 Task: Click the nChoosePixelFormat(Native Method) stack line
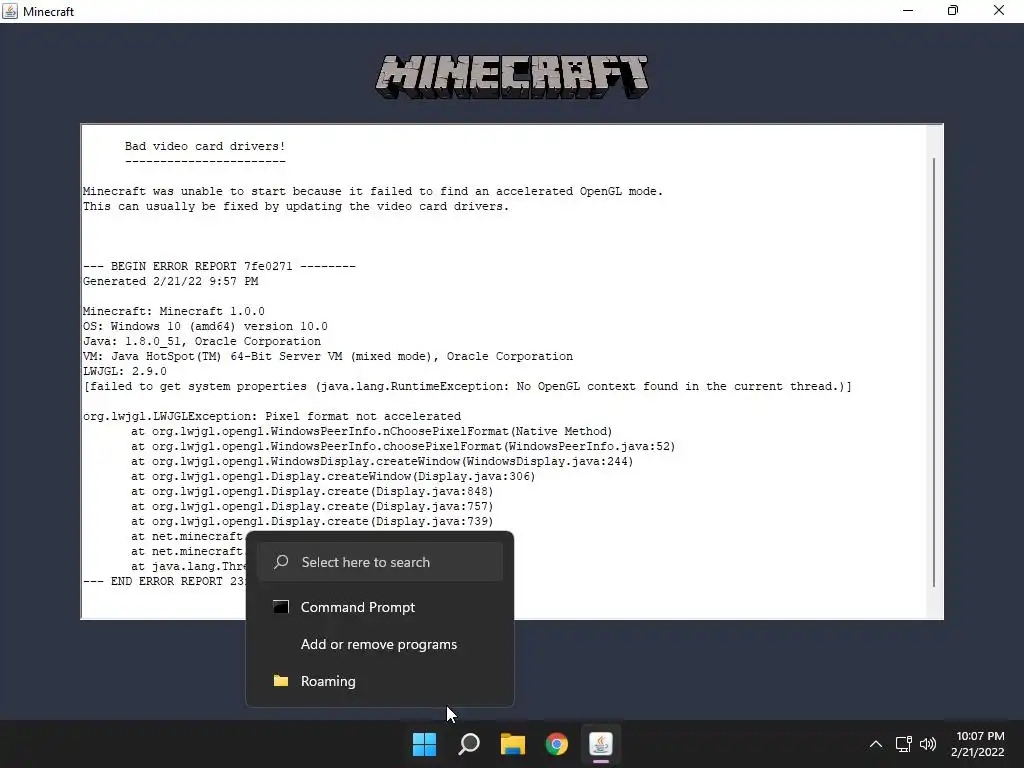click(372, 432)
